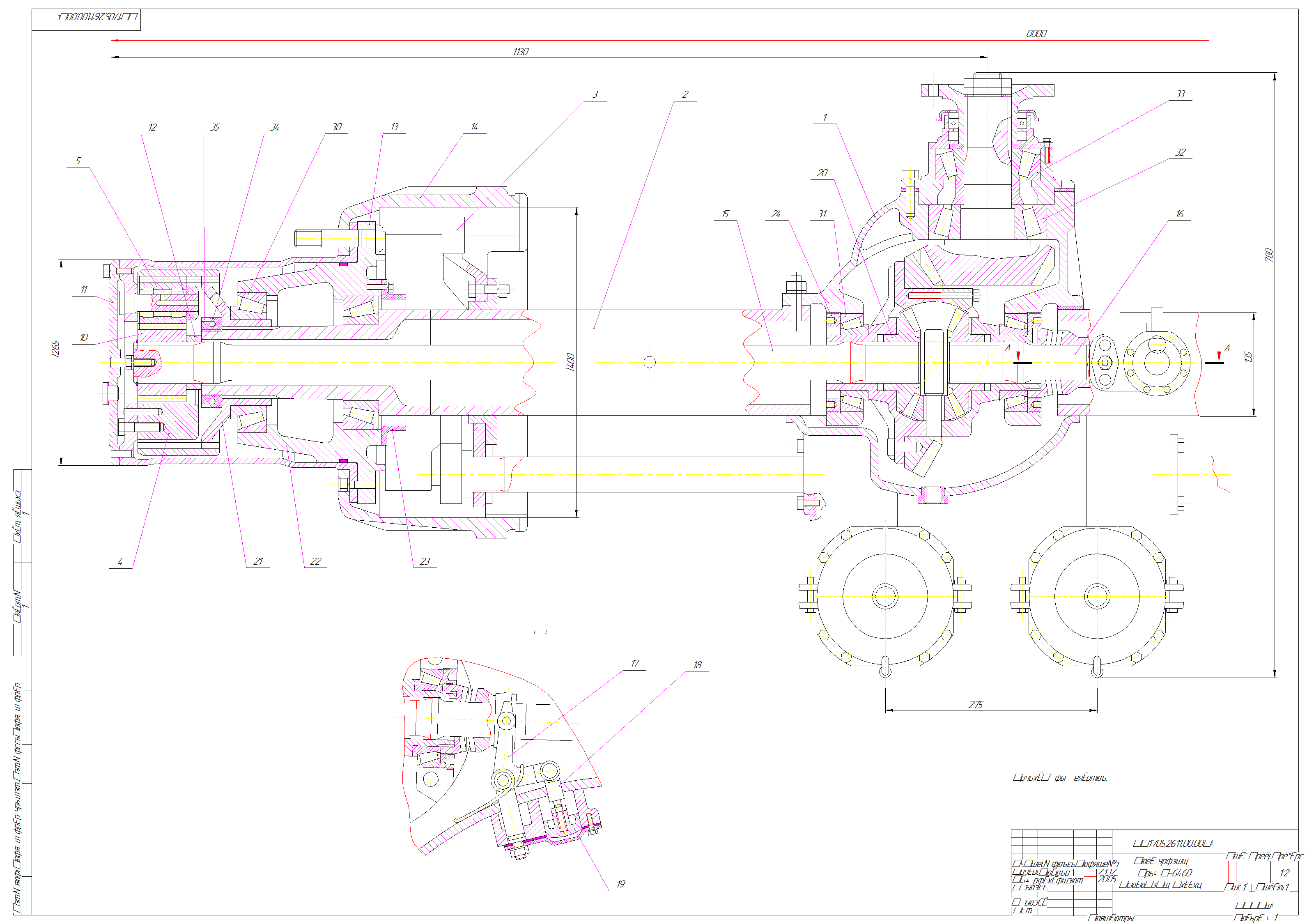Click part callout number 33
1307x924 pixels.
(x=1180, y=94)
